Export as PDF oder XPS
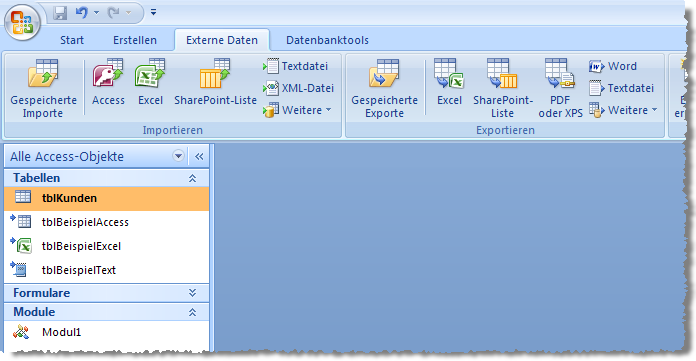Screen dimensions: 696x361 click(x=560, y=88)
